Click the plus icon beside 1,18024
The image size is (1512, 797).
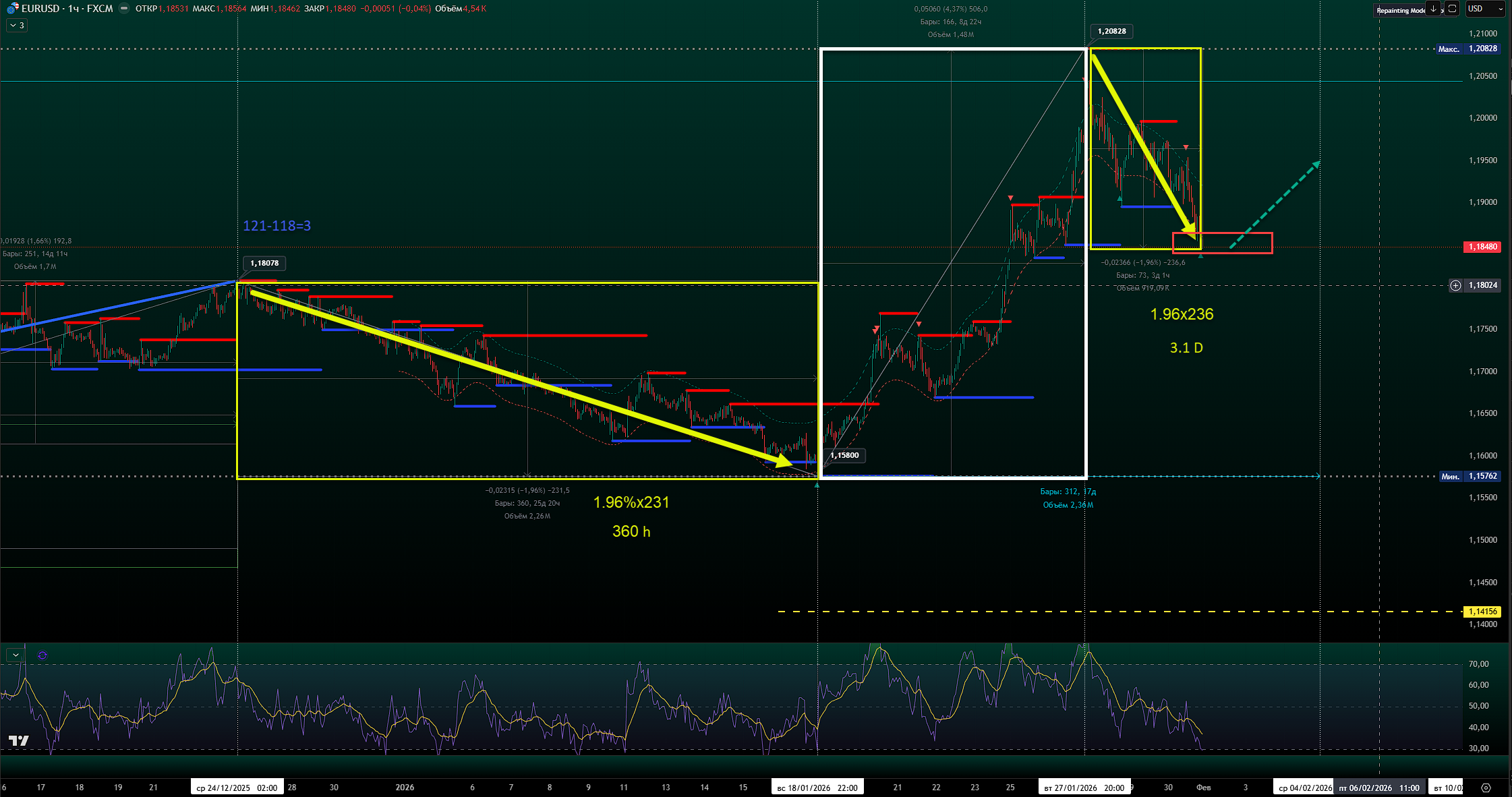(1455, 285)
